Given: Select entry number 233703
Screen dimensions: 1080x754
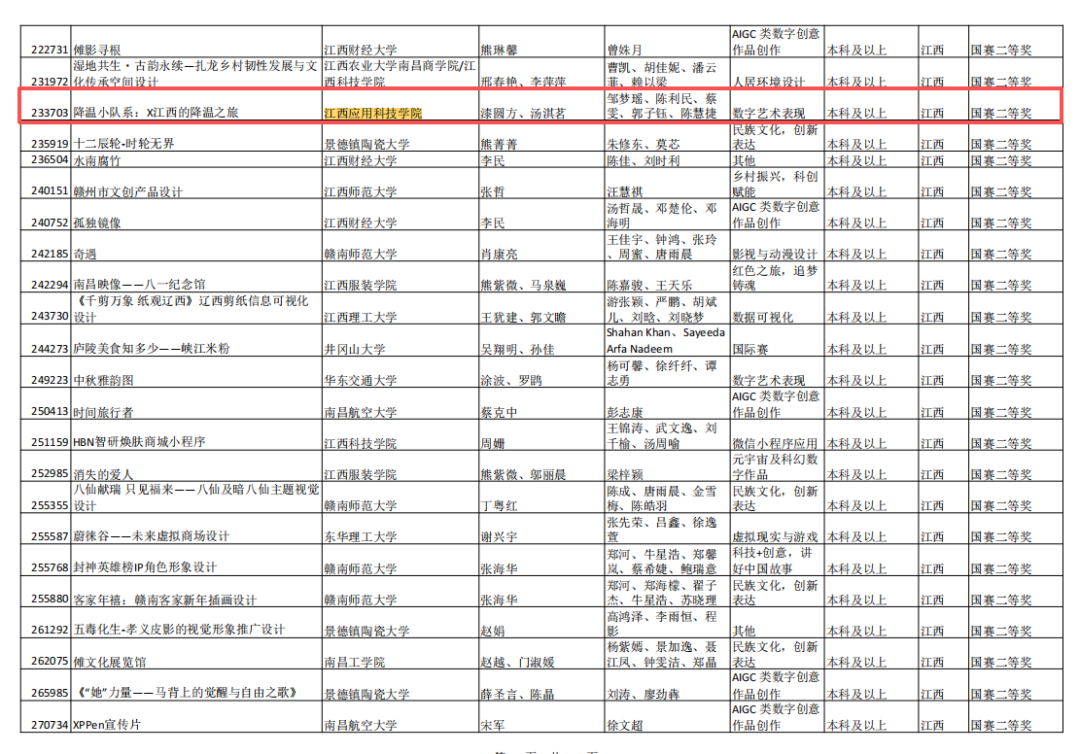Looking at the screenshot, I should point(49,113).
